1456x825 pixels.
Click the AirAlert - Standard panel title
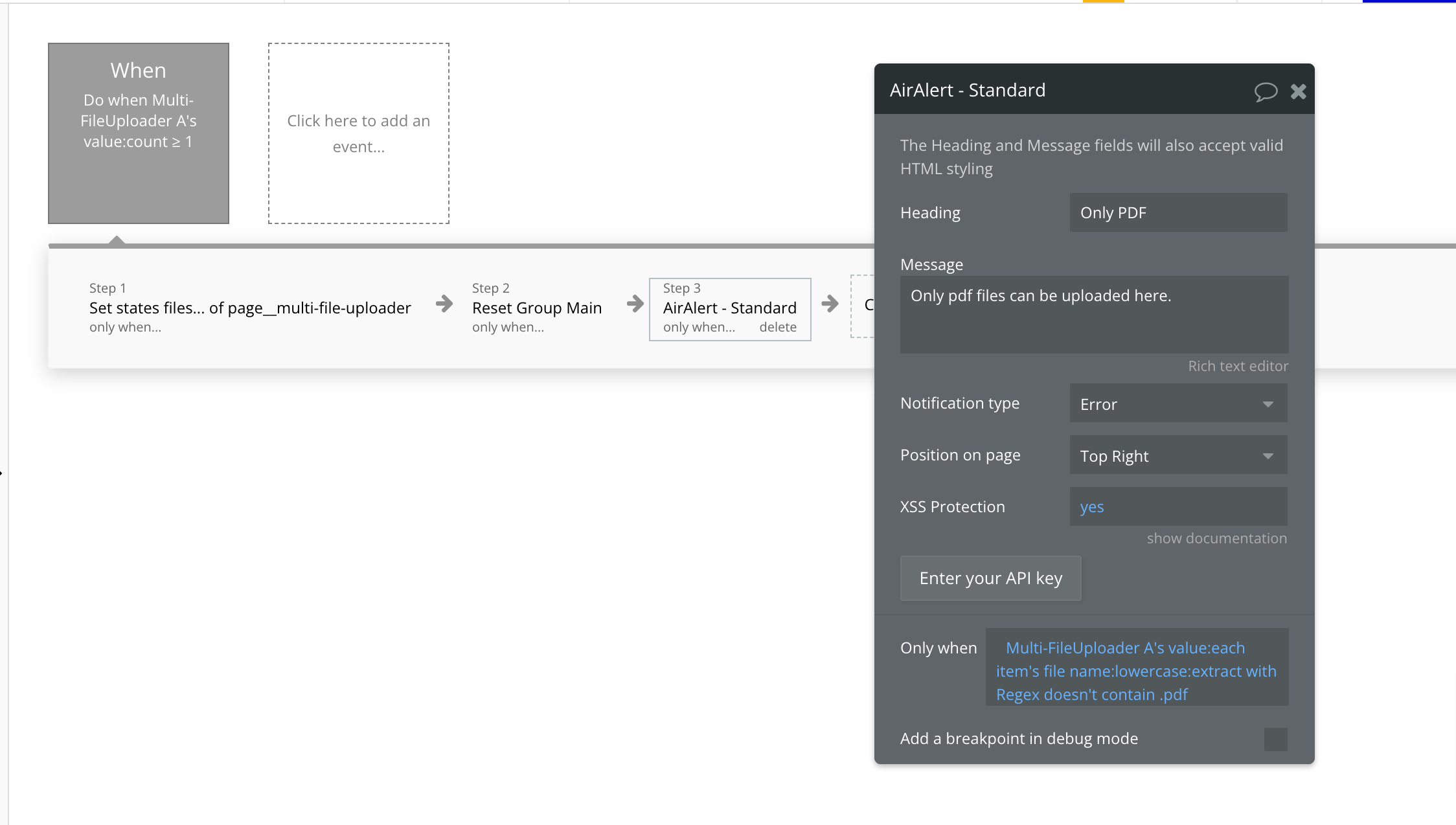coord(967,90)
